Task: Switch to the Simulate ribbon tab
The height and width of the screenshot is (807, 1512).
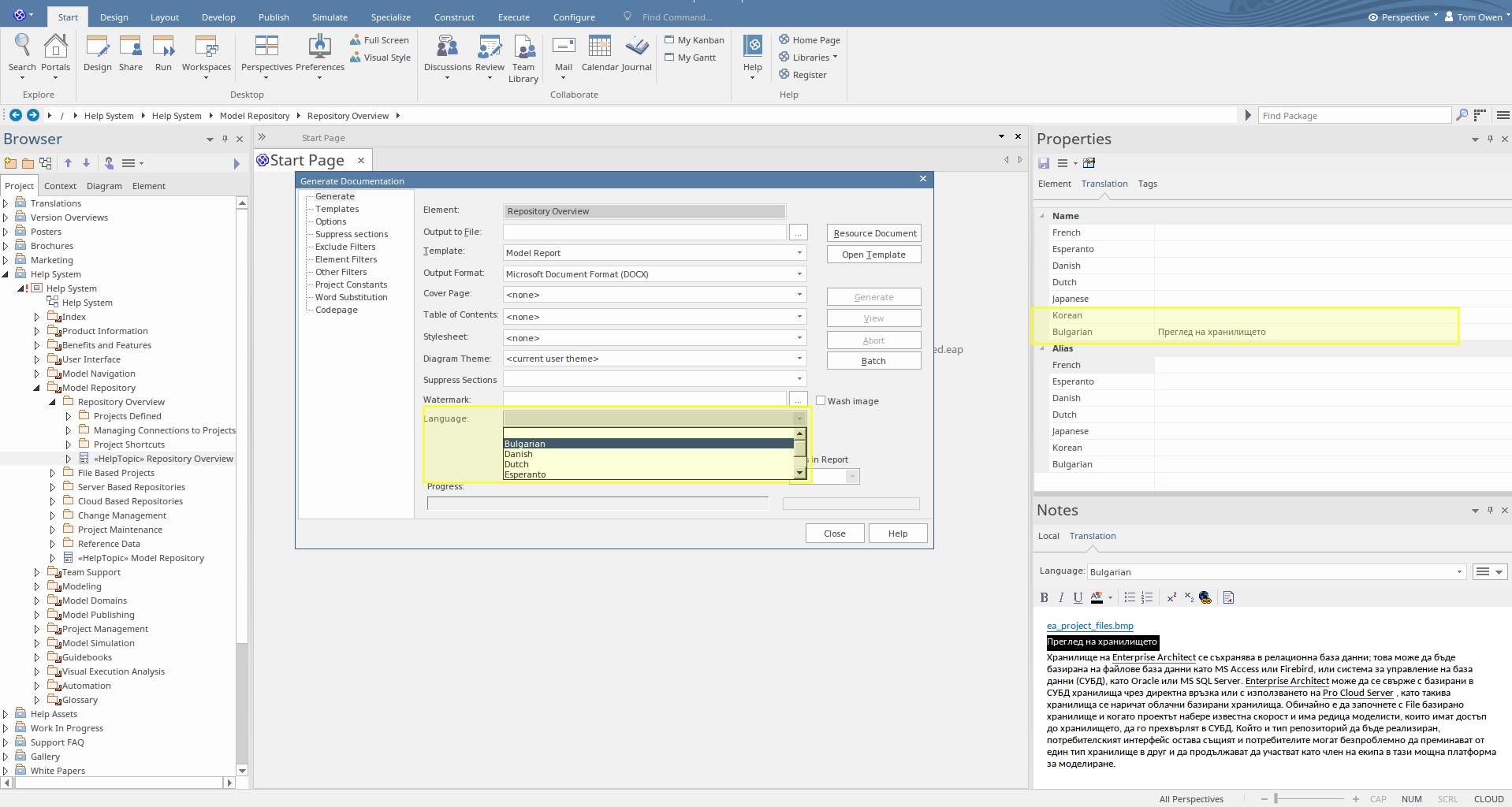Action: [330, 17]
